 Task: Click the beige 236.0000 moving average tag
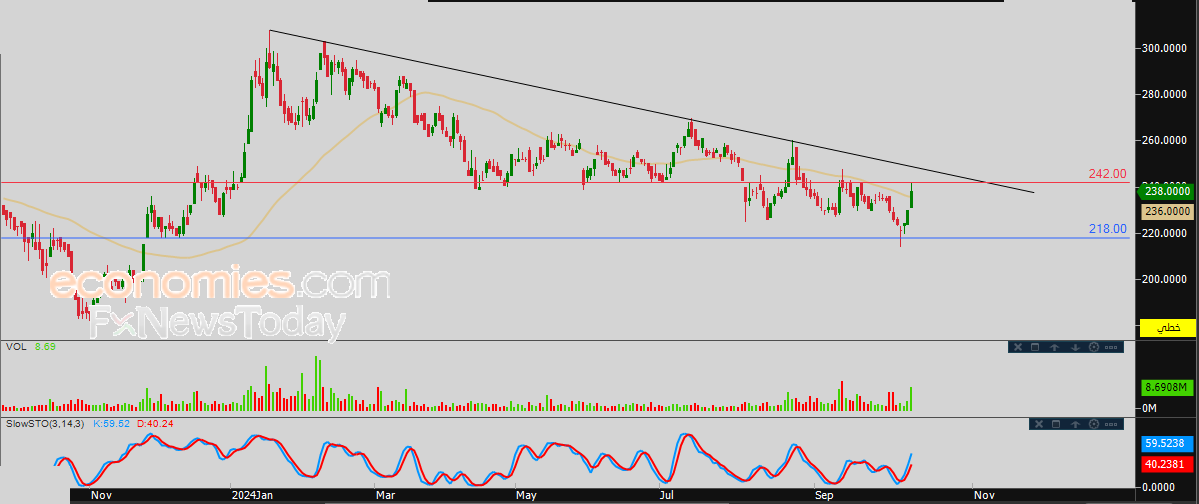pos(1168,210)
